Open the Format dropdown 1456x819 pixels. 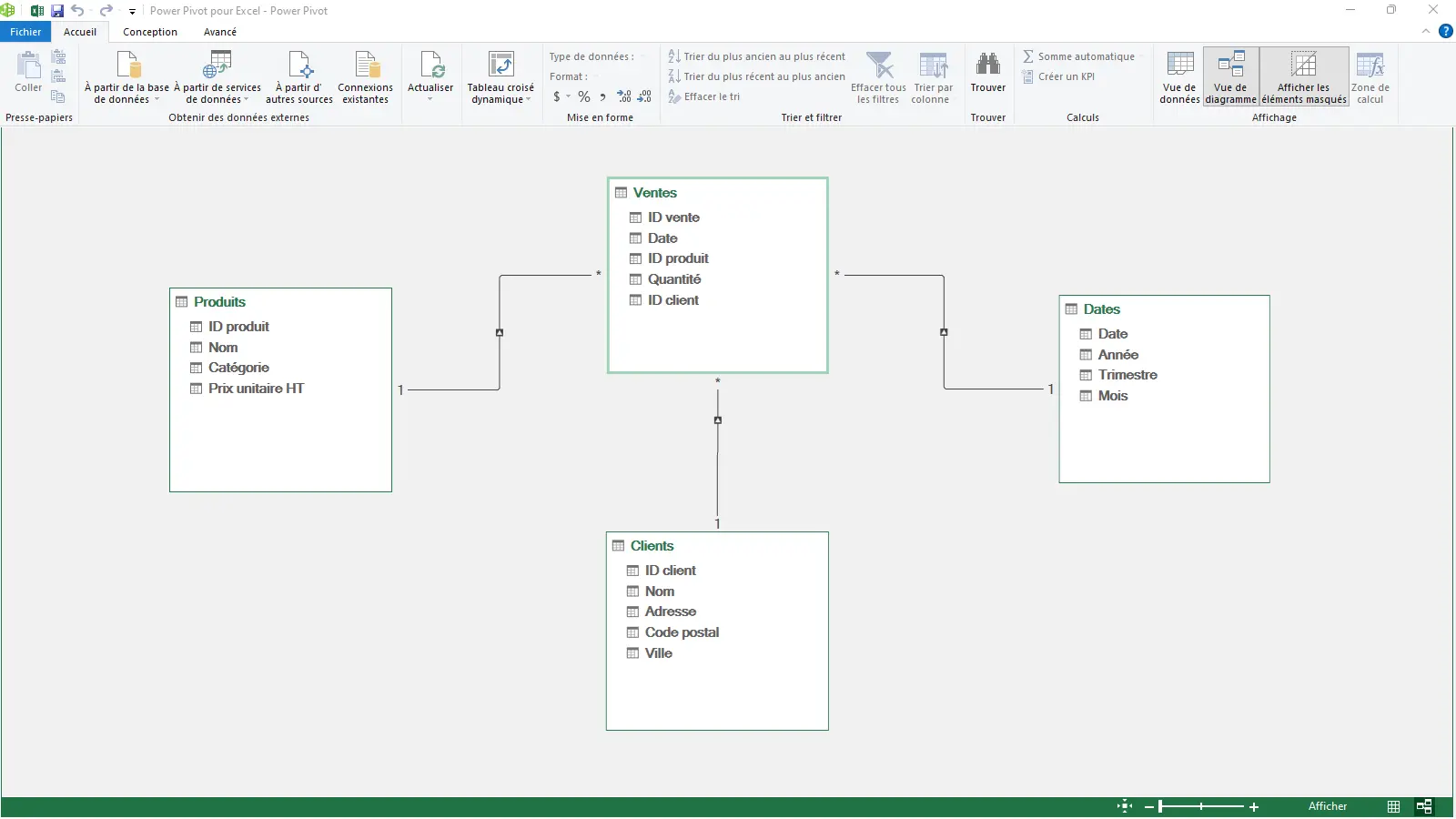click(x=573, y=76)
